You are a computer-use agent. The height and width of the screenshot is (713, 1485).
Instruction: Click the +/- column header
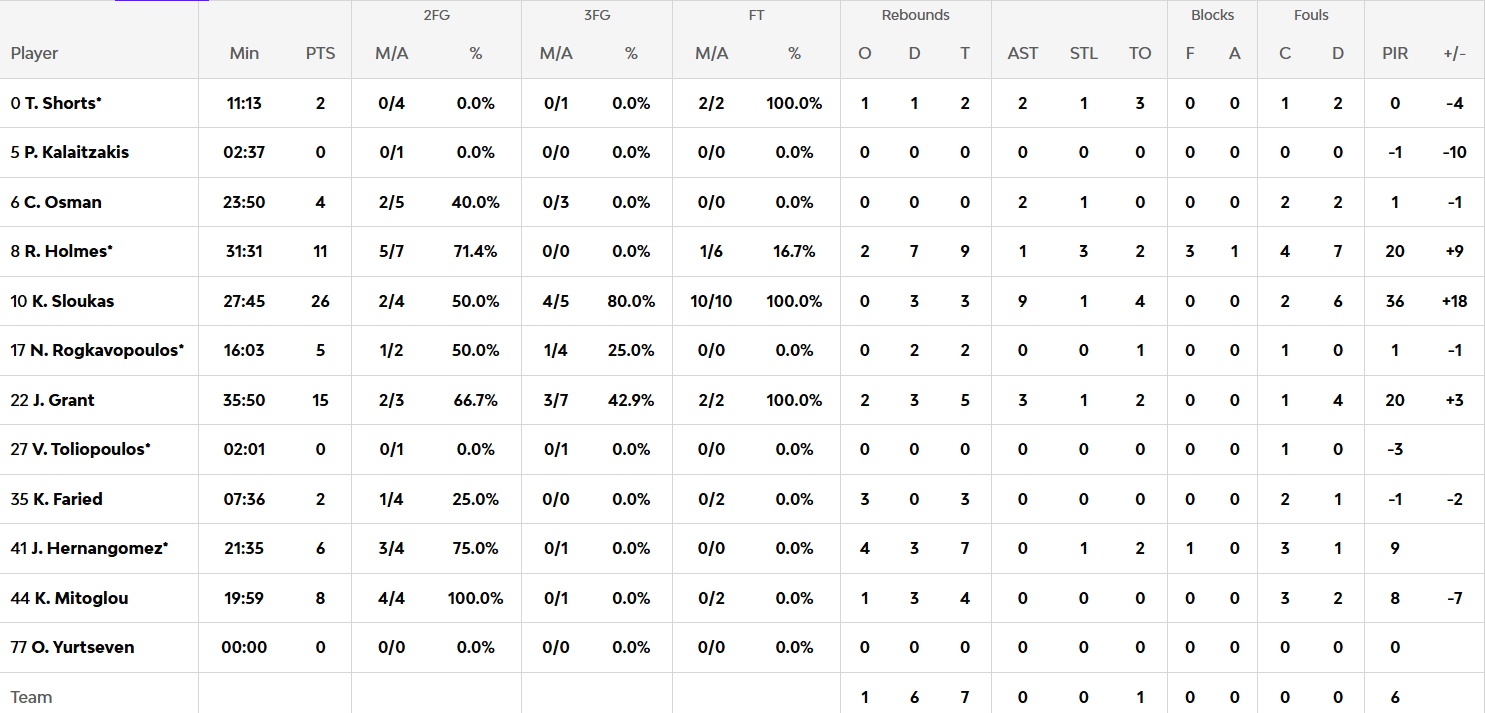coord(1454,54)
